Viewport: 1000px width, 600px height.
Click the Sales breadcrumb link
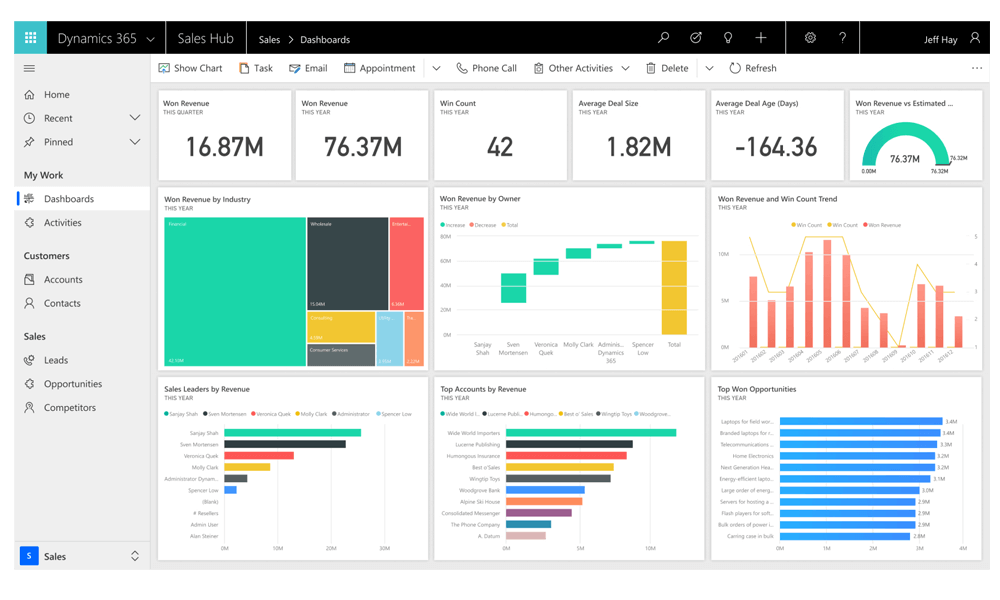click(x=269, y=40)
